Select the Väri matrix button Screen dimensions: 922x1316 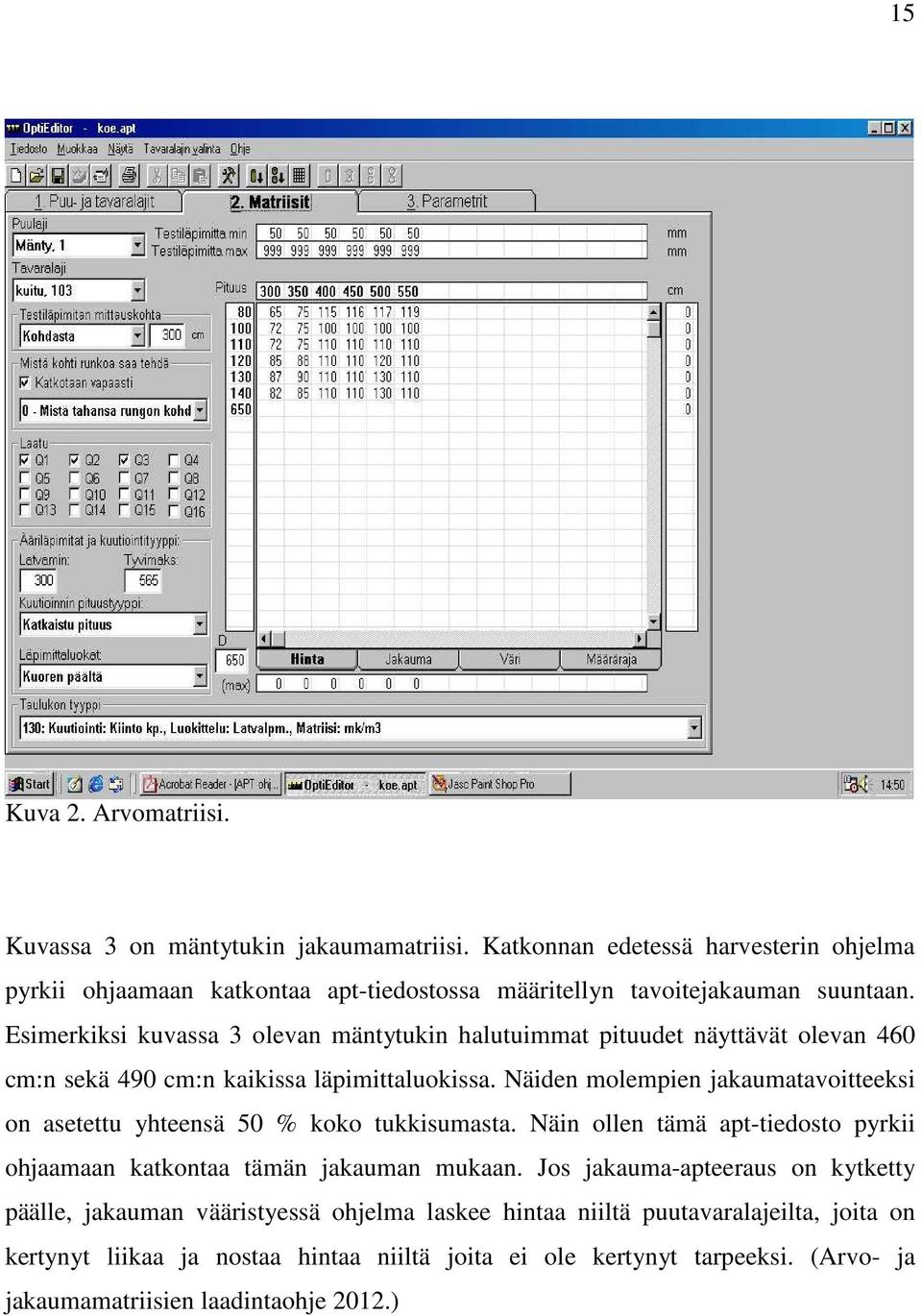[510, 660]
